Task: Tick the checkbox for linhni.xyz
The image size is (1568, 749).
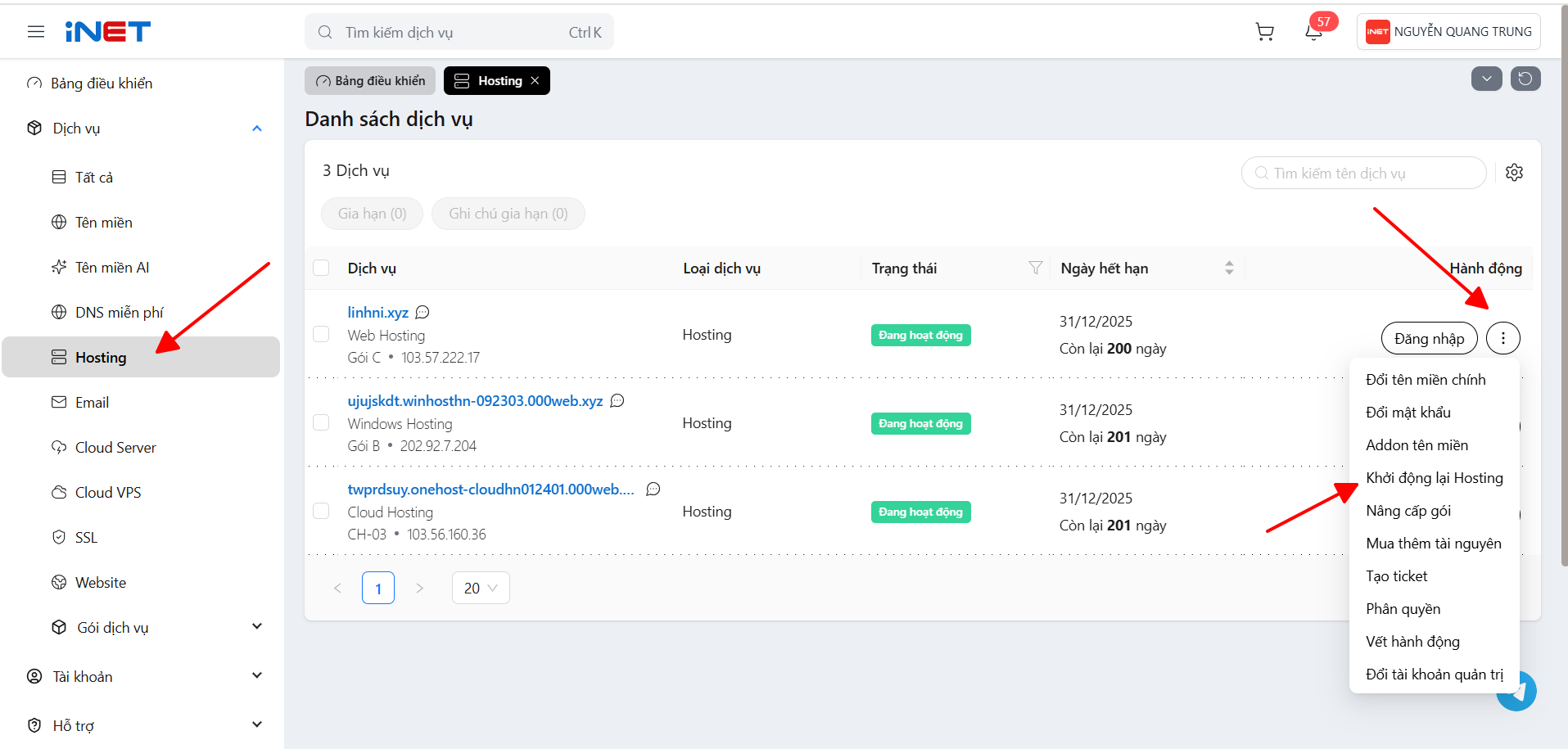Action: coord(321,334)
